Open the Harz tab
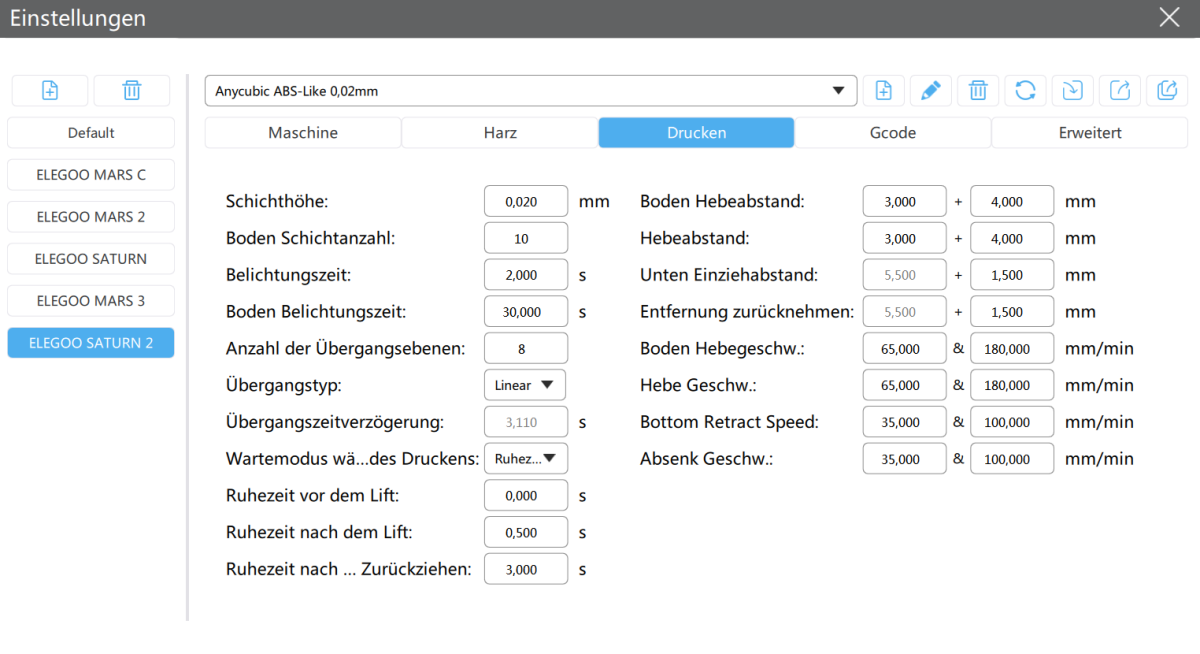Viewport: 1200px width, 654px height. tap(500, 132)
